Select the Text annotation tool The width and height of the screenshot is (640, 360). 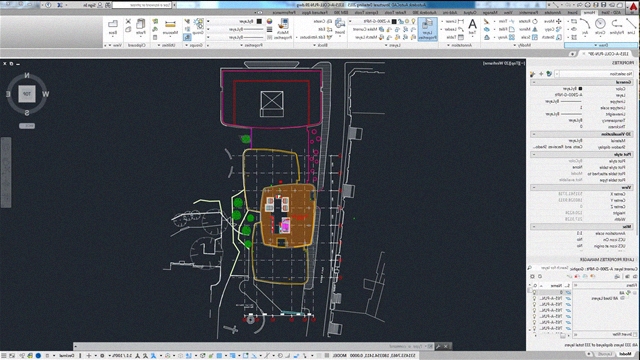472,27
